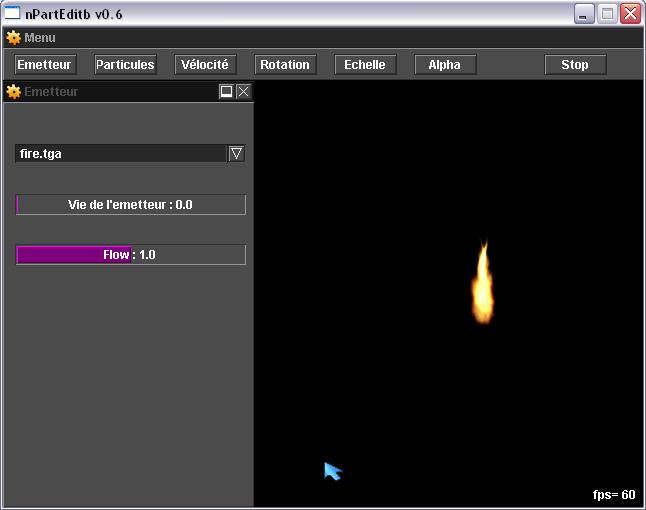Viewport: 646px width, 510px height.
Task: Switch to the Particules tab
Action: [x=125, y=65]
